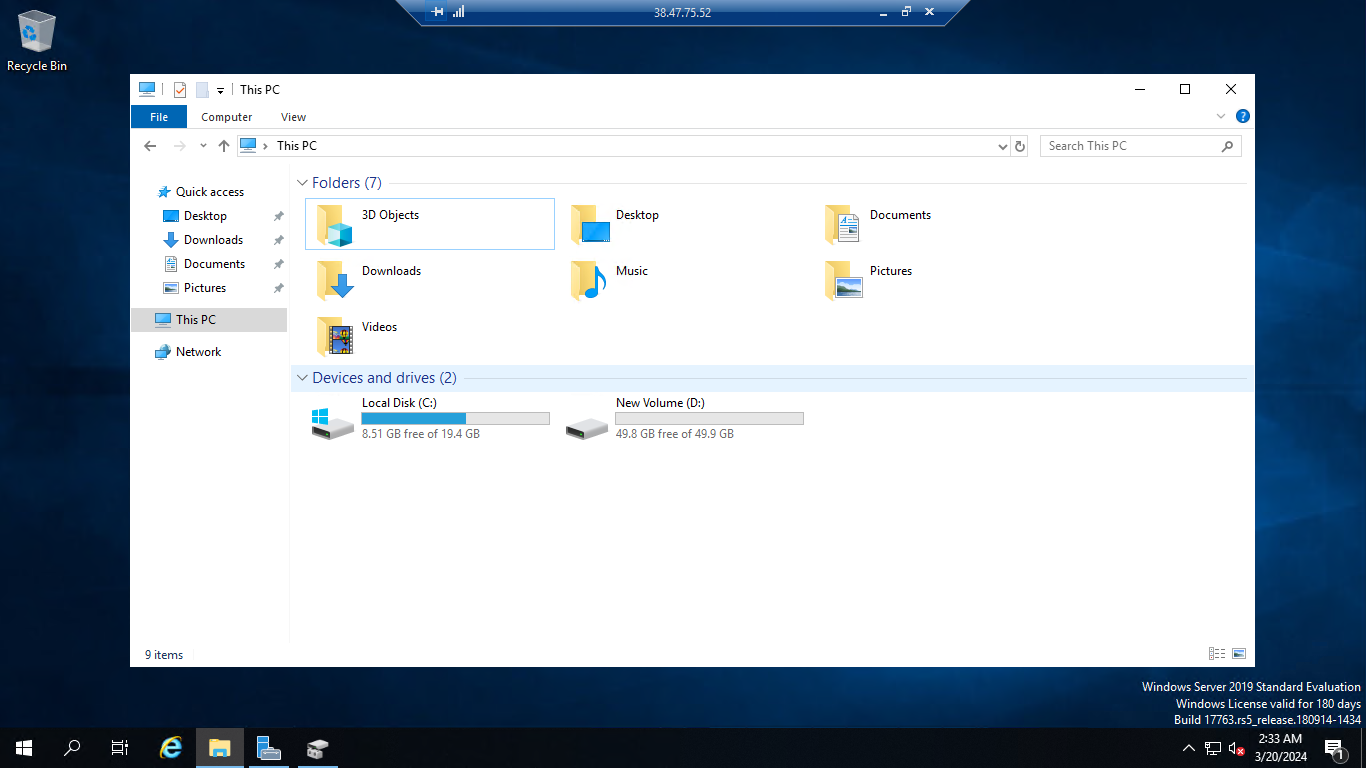Image resolution: width=1366 pixels, height=768 pixels.
Task: Open the View ribbon tab
Action: [x=293, y=117]
